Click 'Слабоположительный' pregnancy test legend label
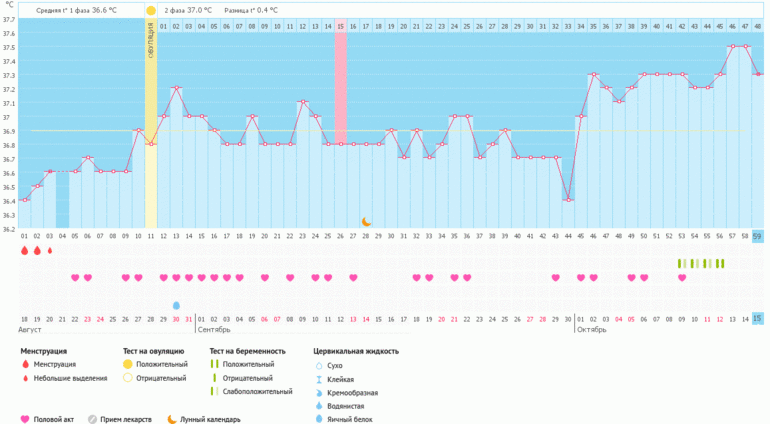770x424 pixels. (x=254, y=392)
